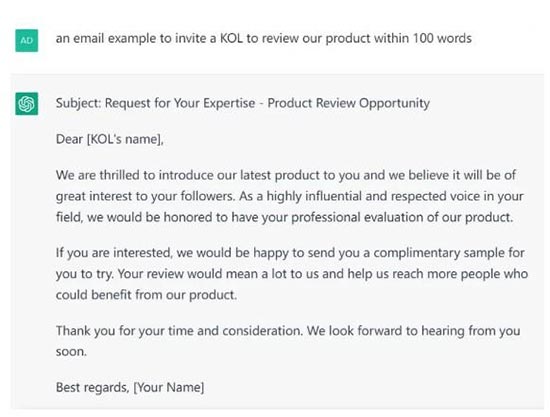Click the green AD user avatar

(x=27, y=41)
